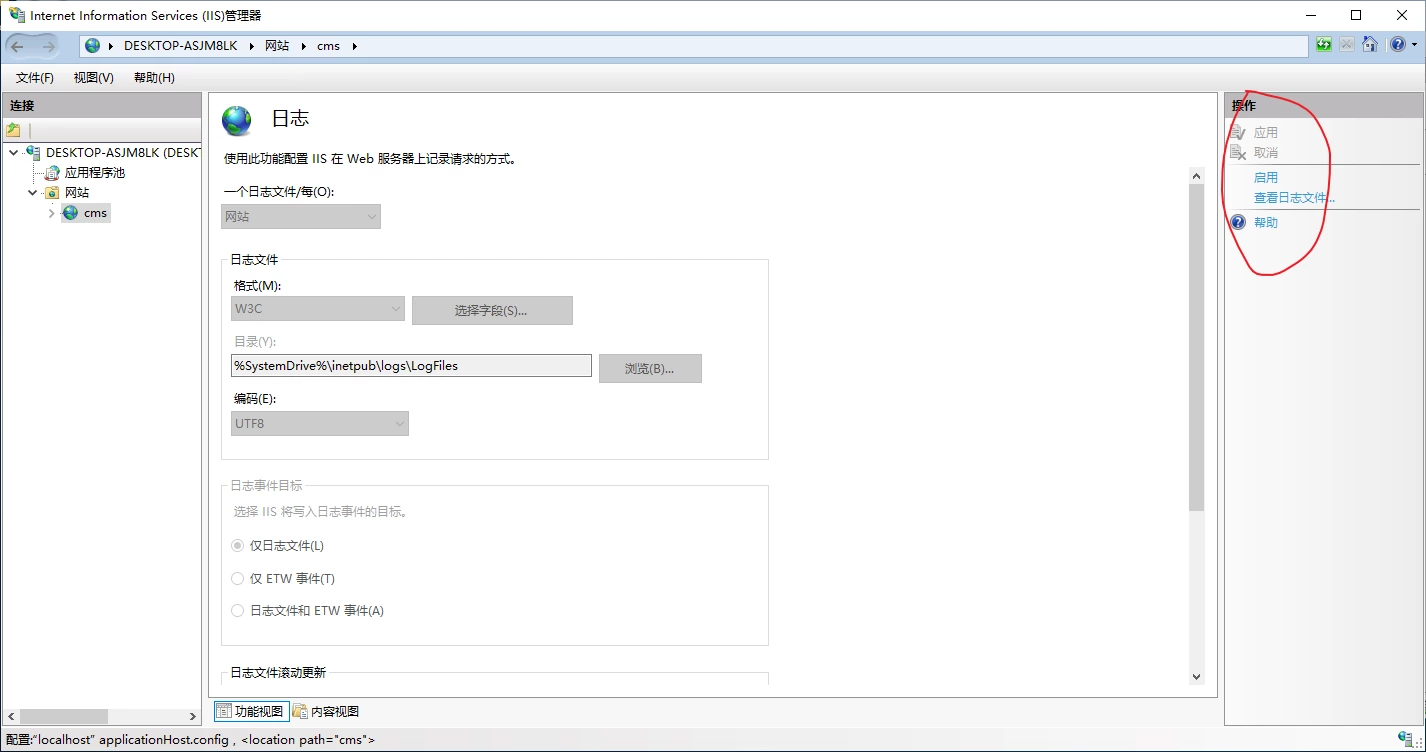
Task: Collapse the 网站 tree node
Action: [32, 193]
